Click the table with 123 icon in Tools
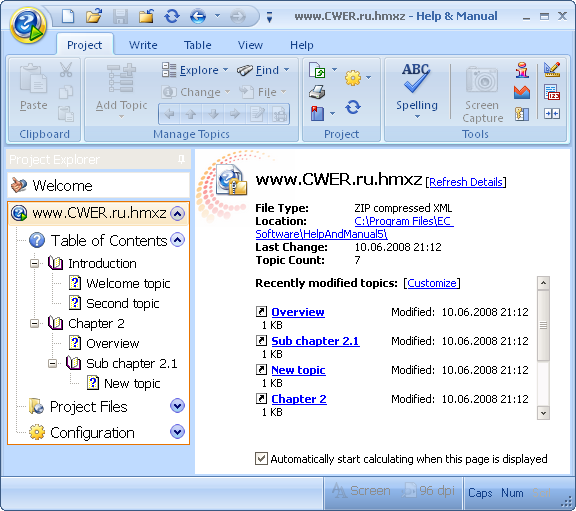 (x=552, y=92)
